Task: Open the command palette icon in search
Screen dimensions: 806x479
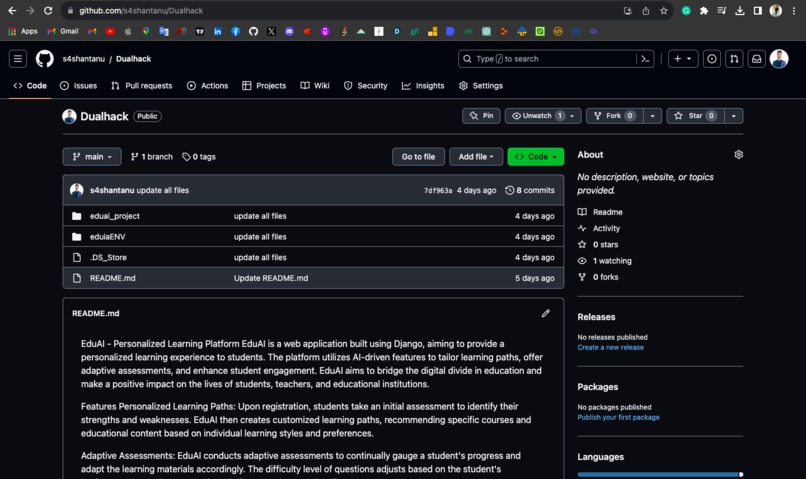Action: tap(645, 59)
